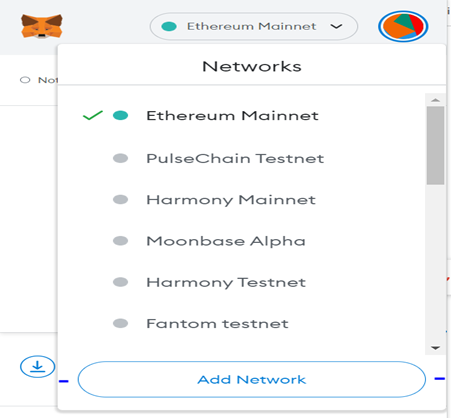Switch to PulseChain Testnet network
Image resolution: width=451 pixels, height=418 pixels.
coord(235,158)
